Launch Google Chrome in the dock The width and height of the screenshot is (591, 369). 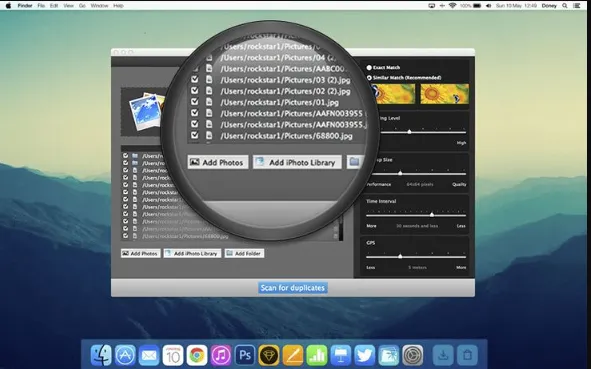pyautogui.click(x=196, y=355)
